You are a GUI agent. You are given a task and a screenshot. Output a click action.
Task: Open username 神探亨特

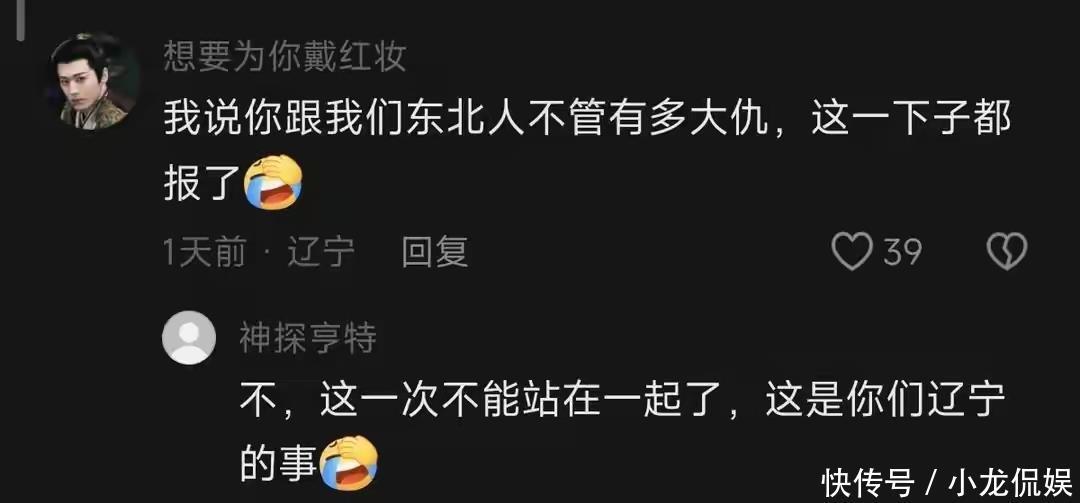click(x=308, y=338)
